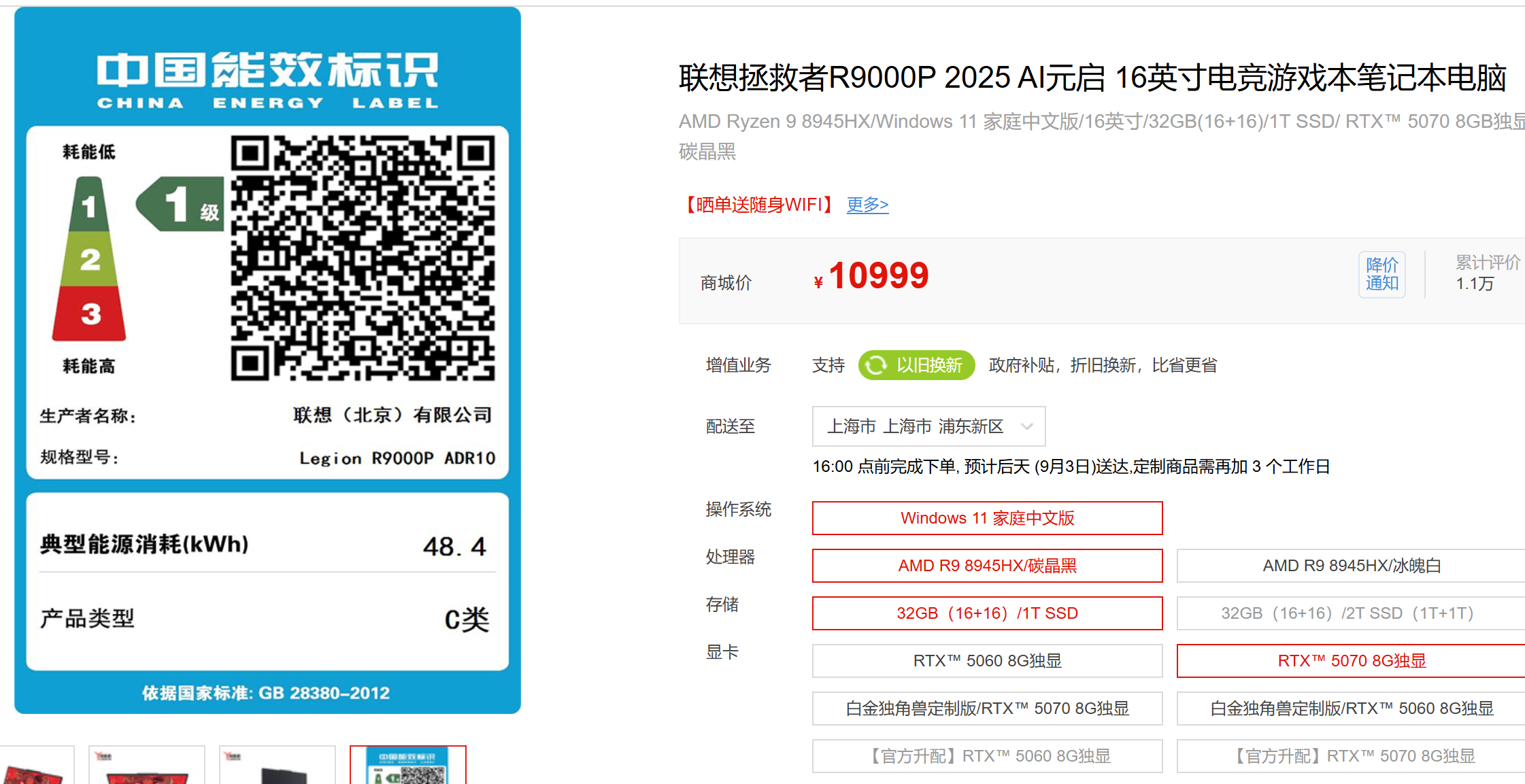This screenshot has width=1525, height=784.
Task: Choose 白金独角兽定制版/RTX 5070 8G独显 option
Action: (987, 709)
